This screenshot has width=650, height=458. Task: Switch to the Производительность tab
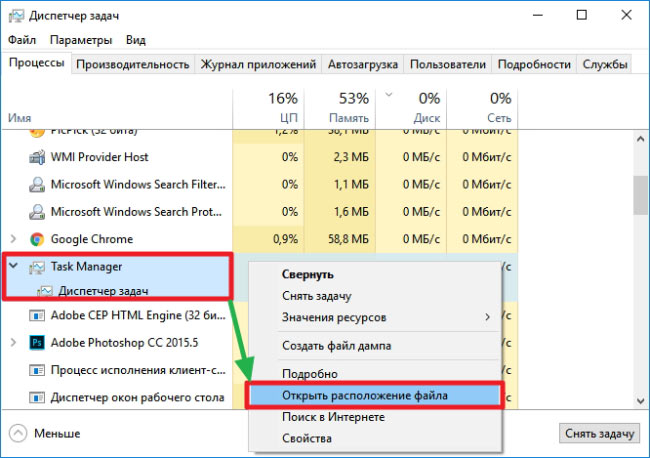point(132,64)
